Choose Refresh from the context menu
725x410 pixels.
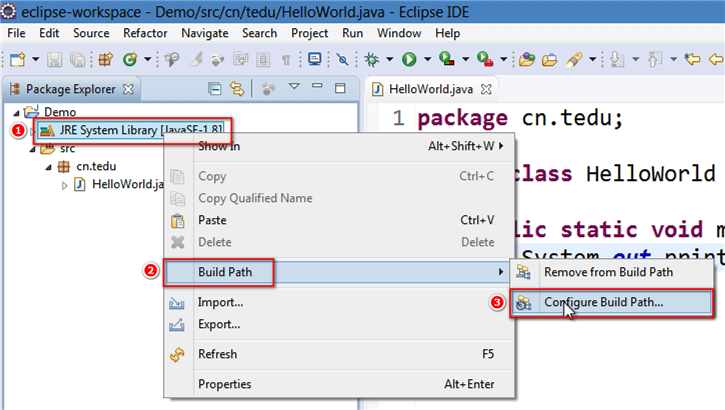coord(340,354)
